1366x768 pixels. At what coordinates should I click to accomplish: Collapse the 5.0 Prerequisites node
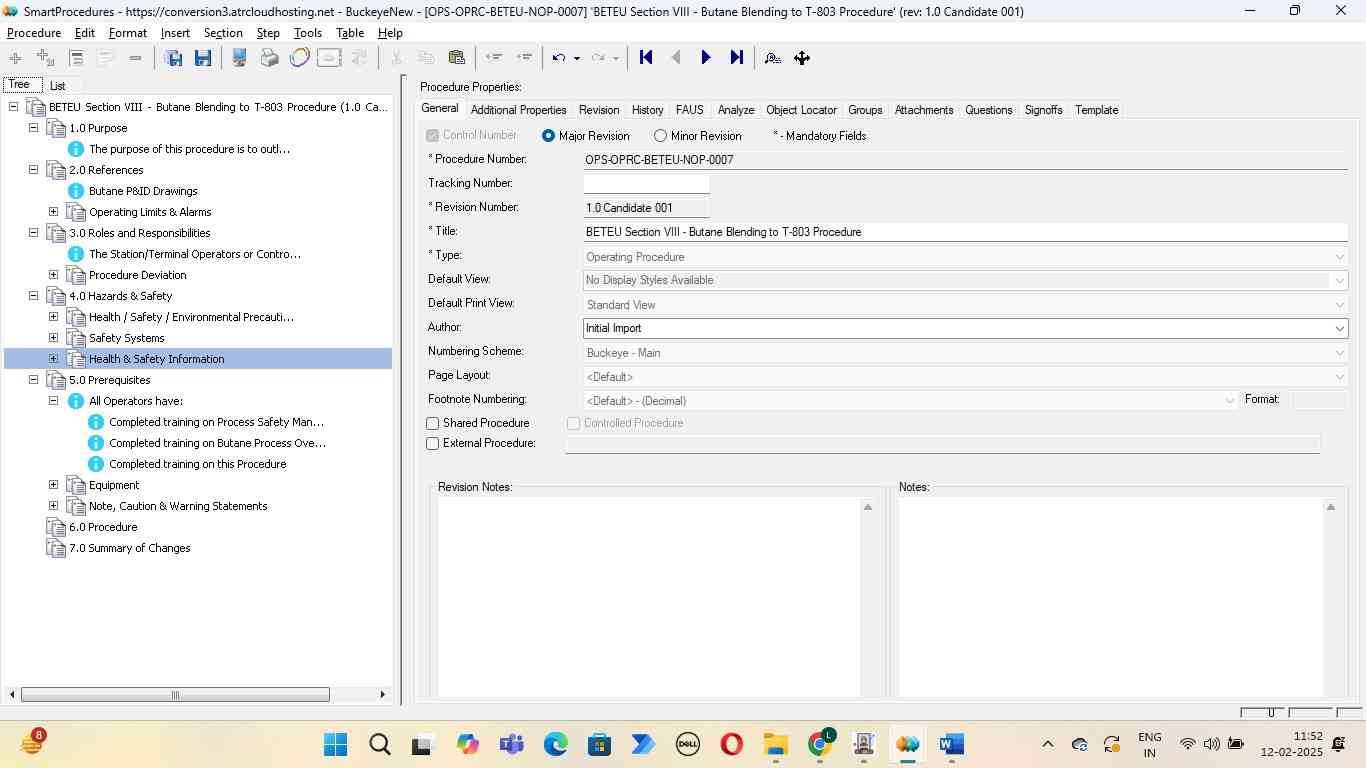click(33, 380)
